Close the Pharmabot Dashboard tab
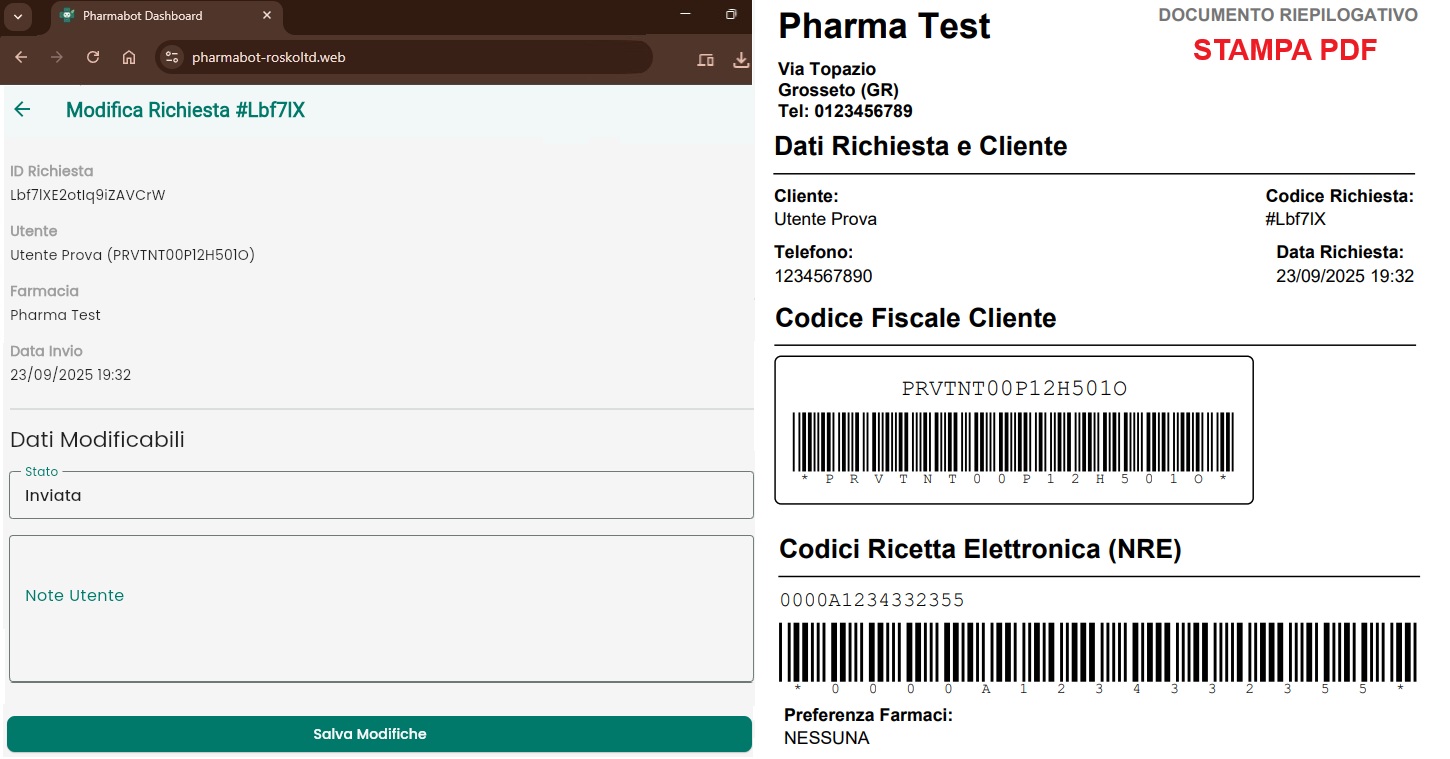Viewport: 1450px width, 759px height. click(266, 16)
